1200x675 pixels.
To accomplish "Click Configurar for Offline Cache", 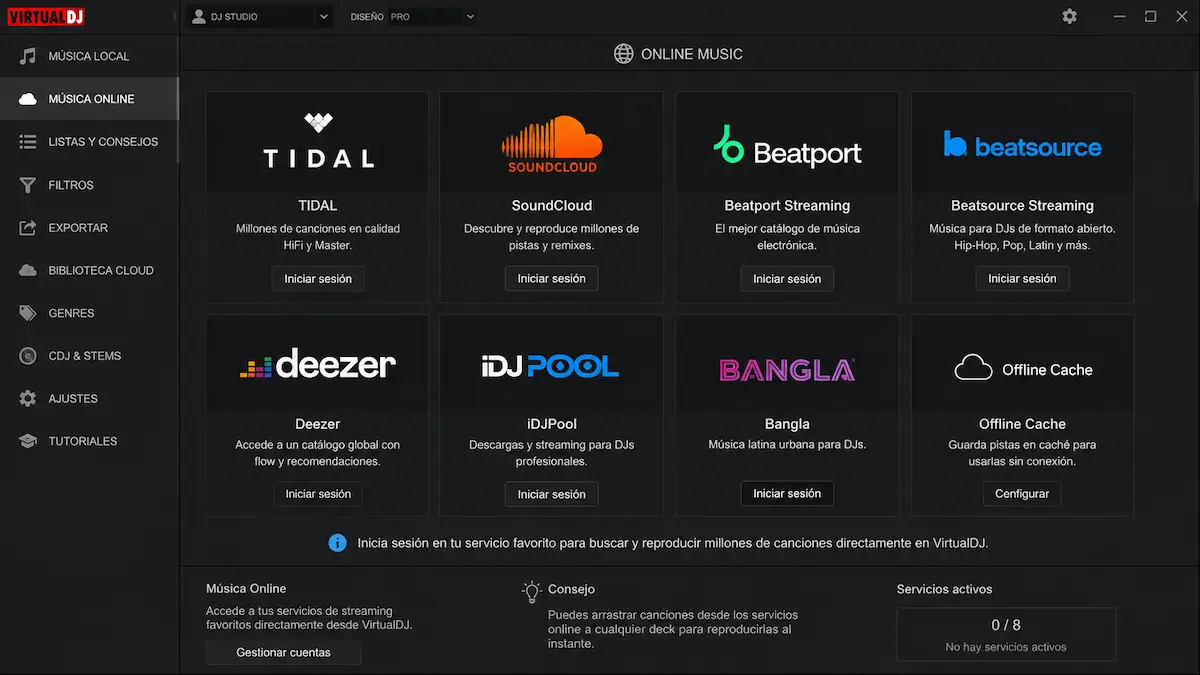I will pos(1022,494).
